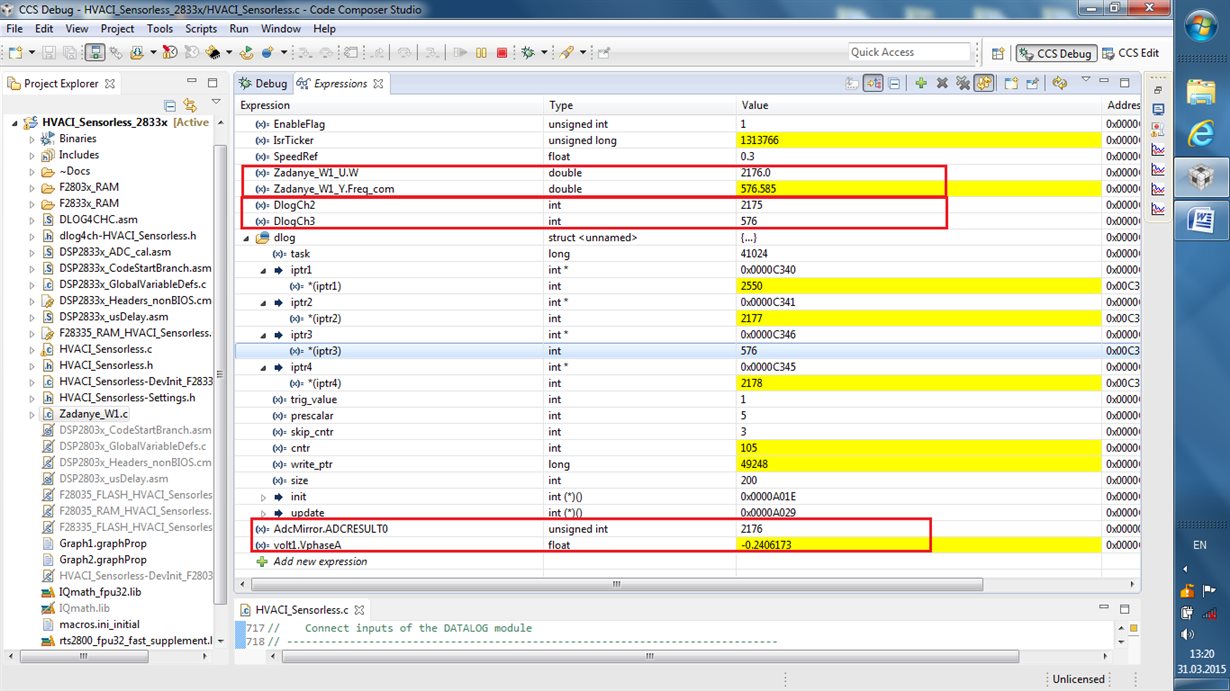Click the Expression column header
Image resolution: width=1230 pixels, height=691 pixels.
click(x=389, y=105)
